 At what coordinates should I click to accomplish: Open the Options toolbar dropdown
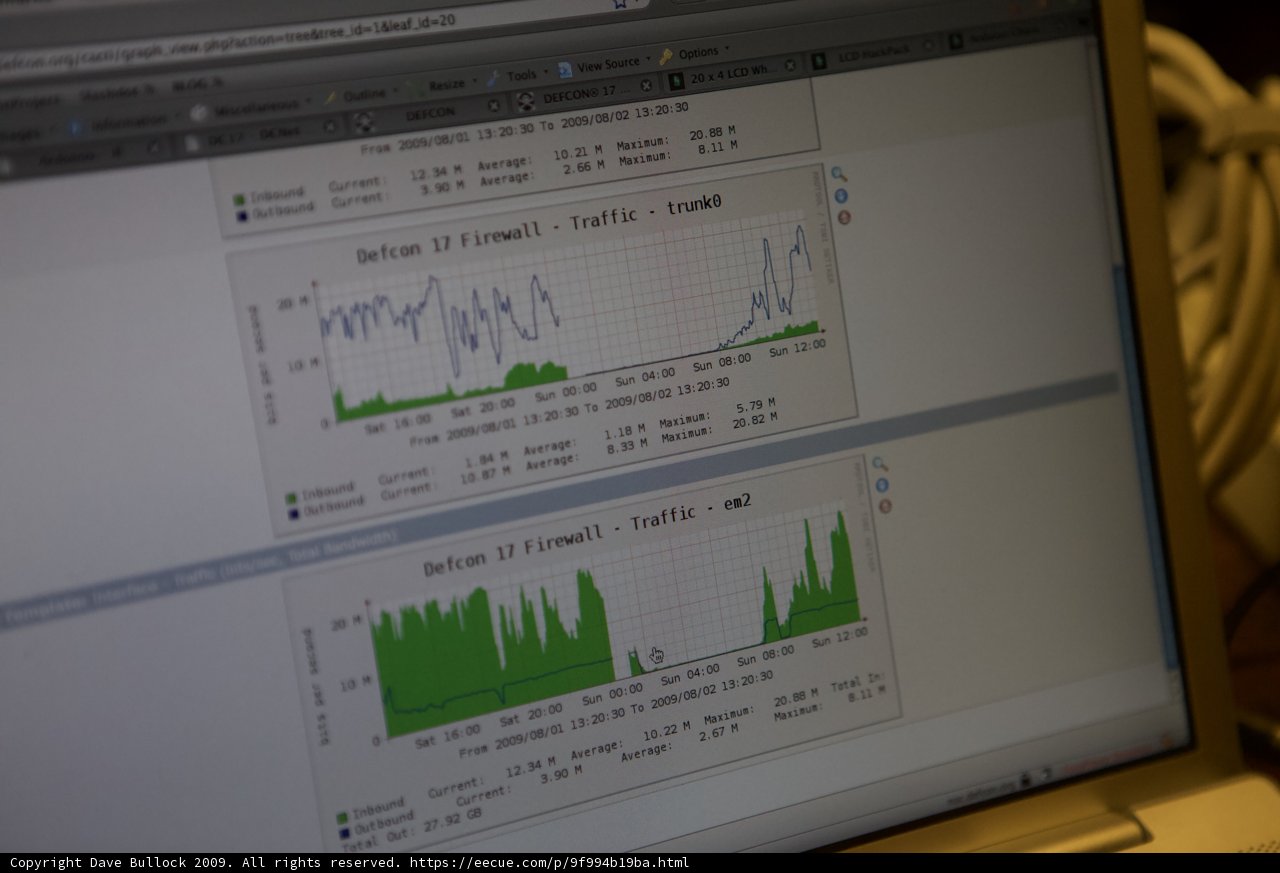click(693, 54)
